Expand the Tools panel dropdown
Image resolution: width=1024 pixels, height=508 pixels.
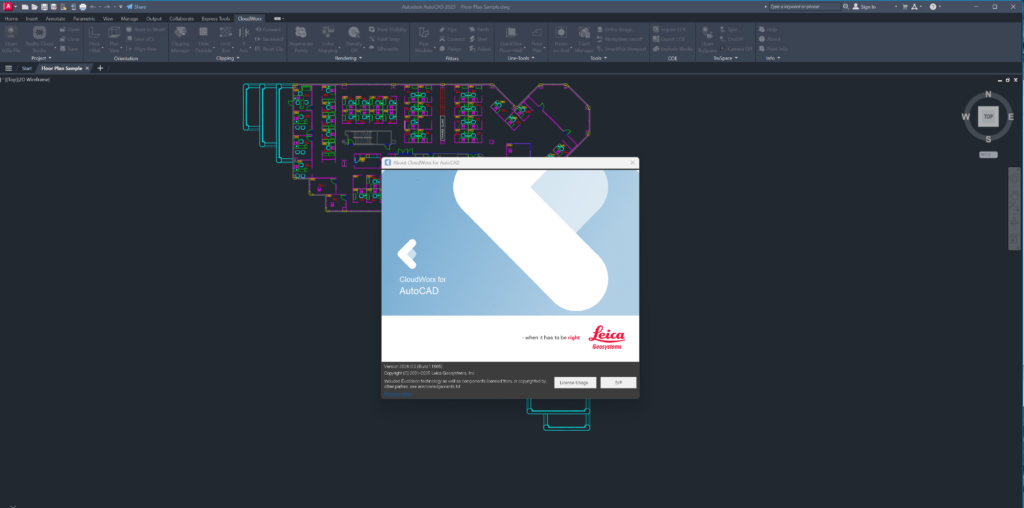[598, 58]
